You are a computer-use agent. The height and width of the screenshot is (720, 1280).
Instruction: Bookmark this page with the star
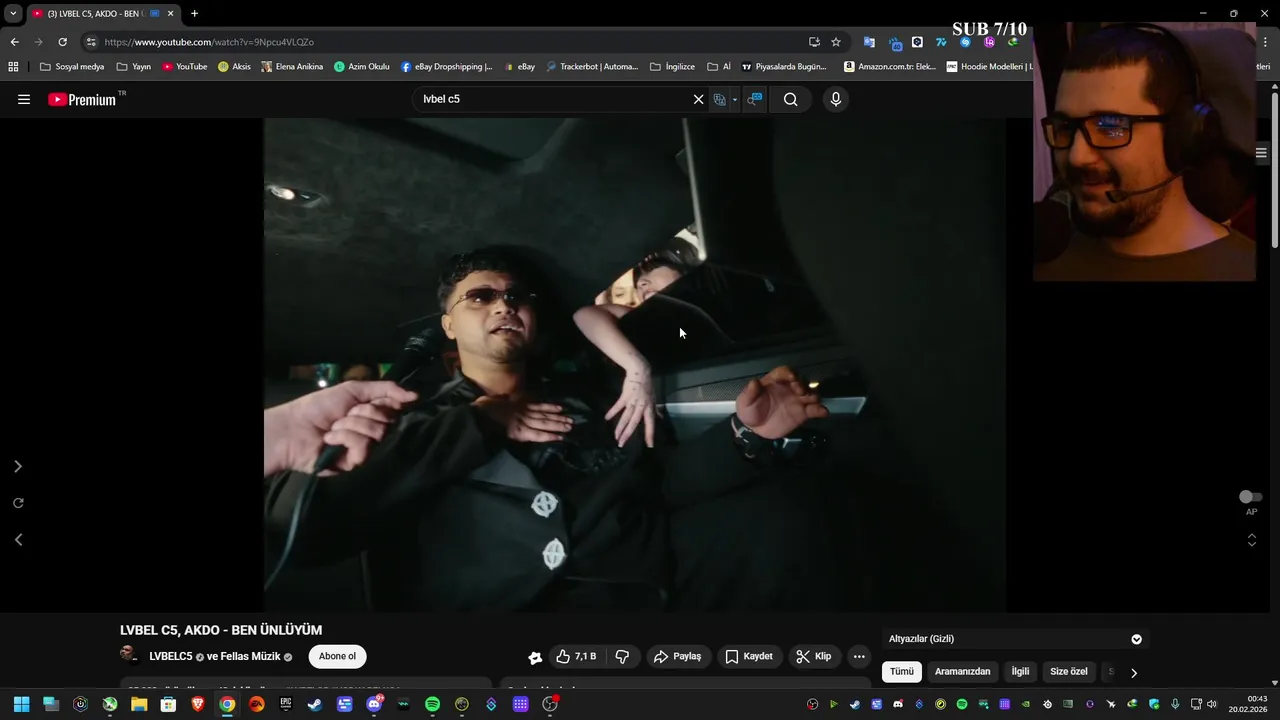point(836,42)
